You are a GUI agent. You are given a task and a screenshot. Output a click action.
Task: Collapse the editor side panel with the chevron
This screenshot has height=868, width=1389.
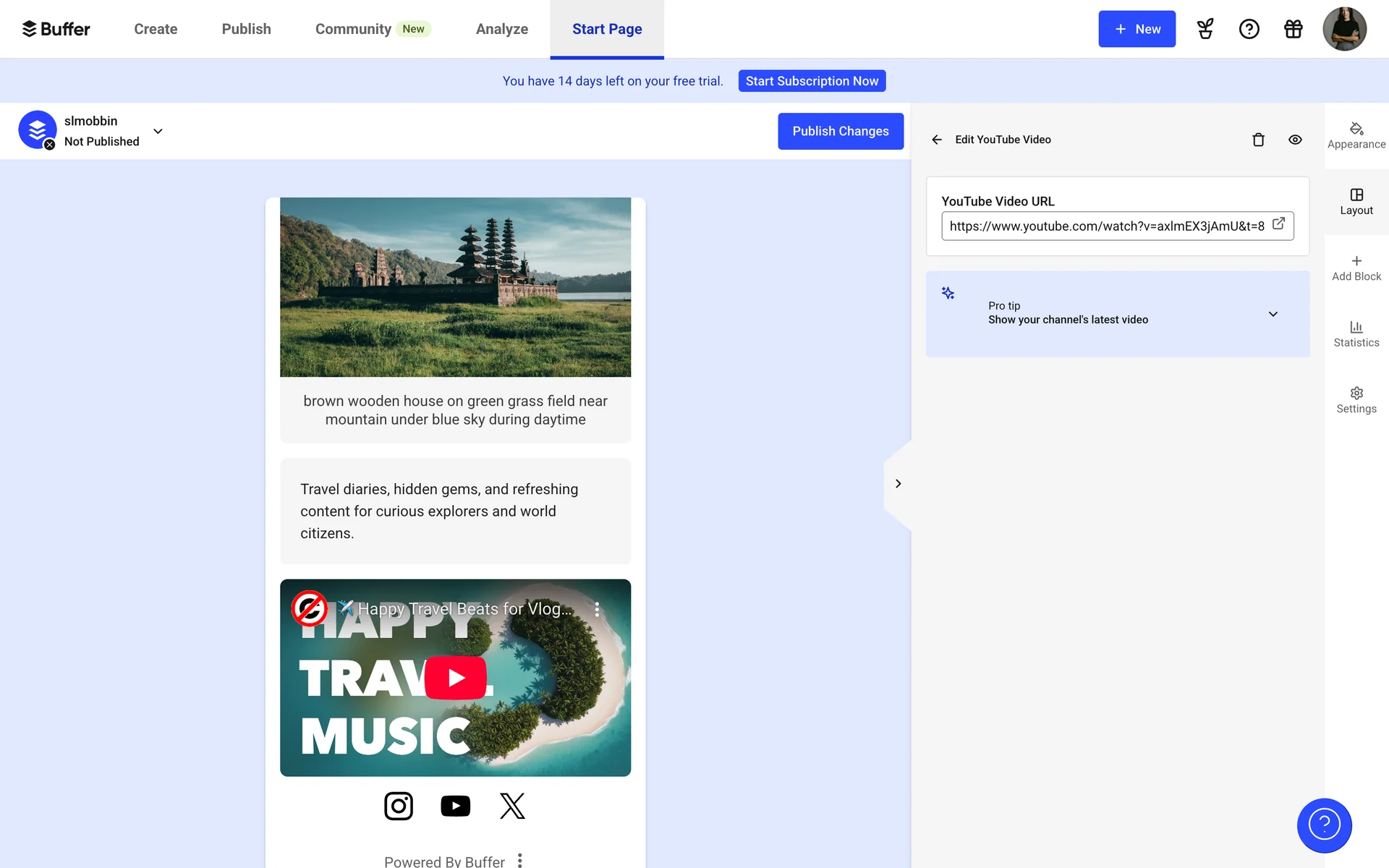coord(898,484)
